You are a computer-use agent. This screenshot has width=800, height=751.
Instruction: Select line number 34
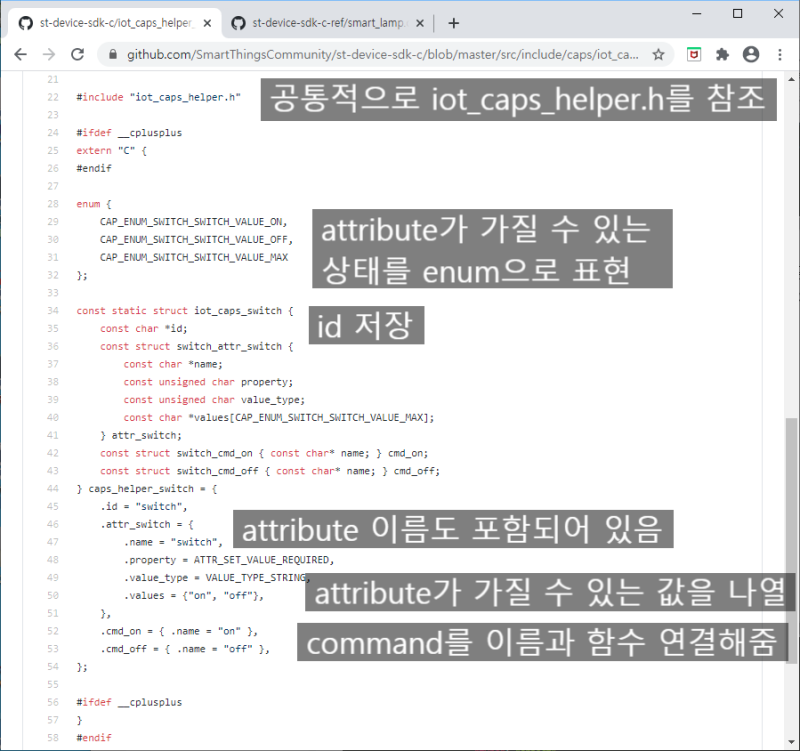point(53,310)
